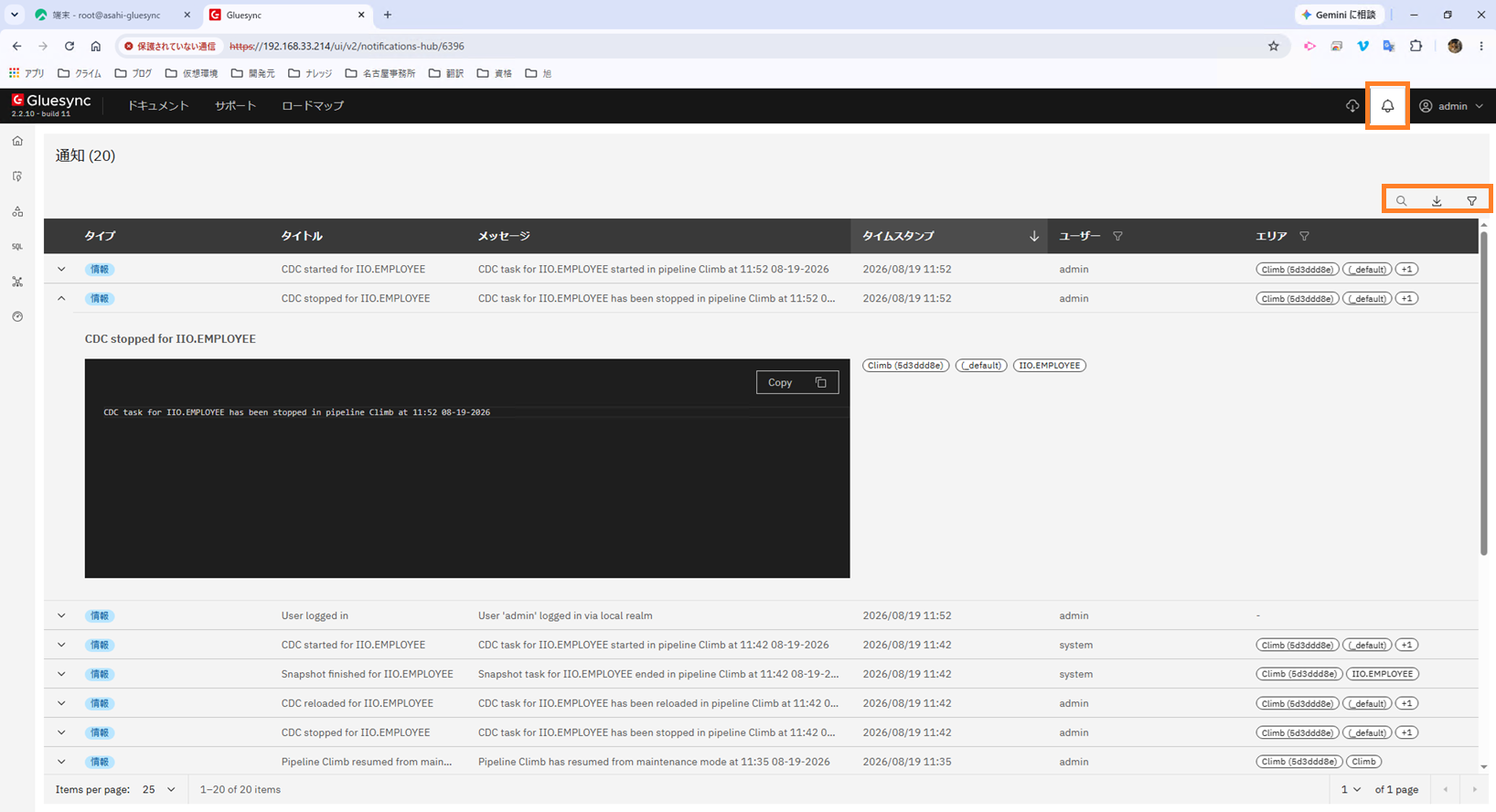Filter by area column funnel icon
This screenshot has height=812, width=1496.
pos(1304,236)
